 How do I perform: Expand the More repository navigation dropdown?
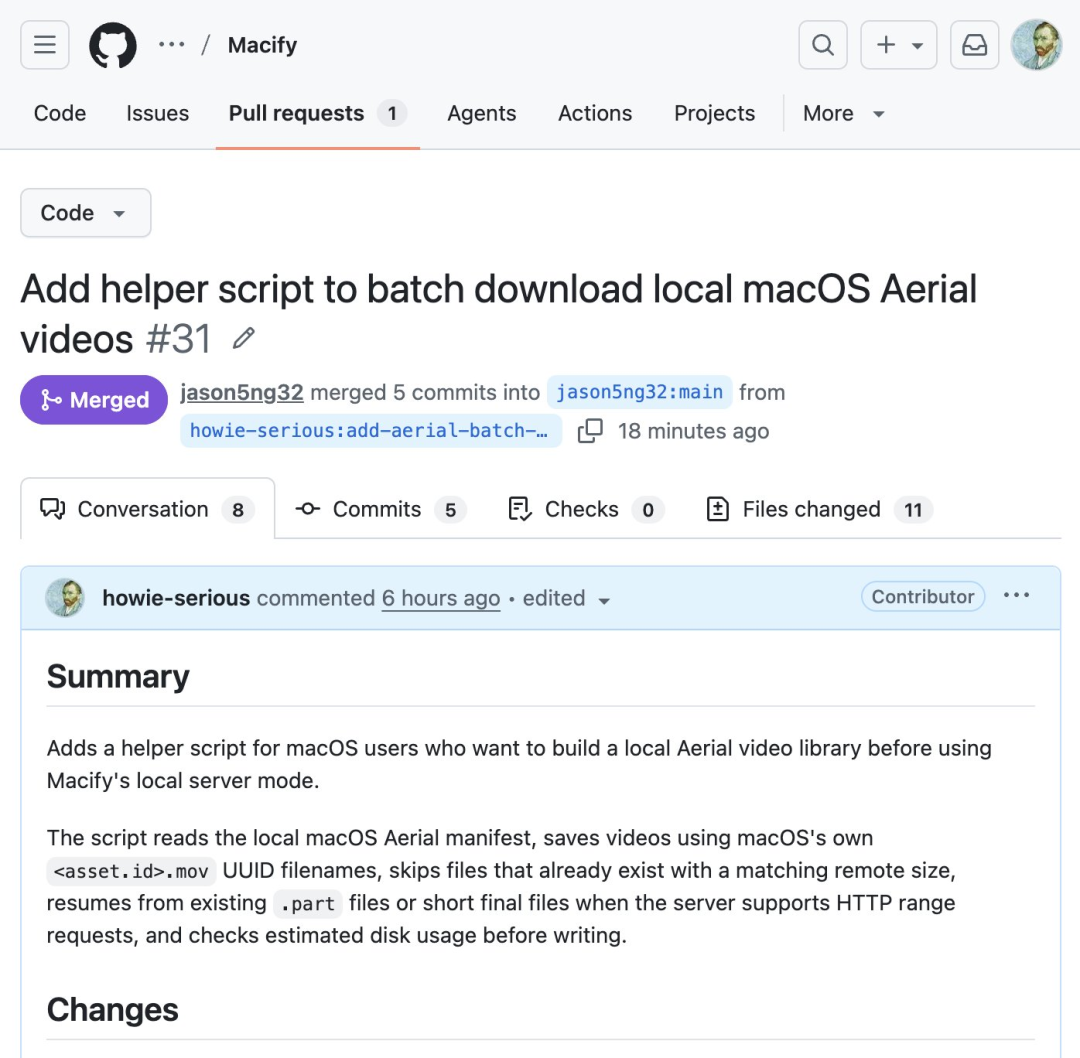tap(843, 113)
